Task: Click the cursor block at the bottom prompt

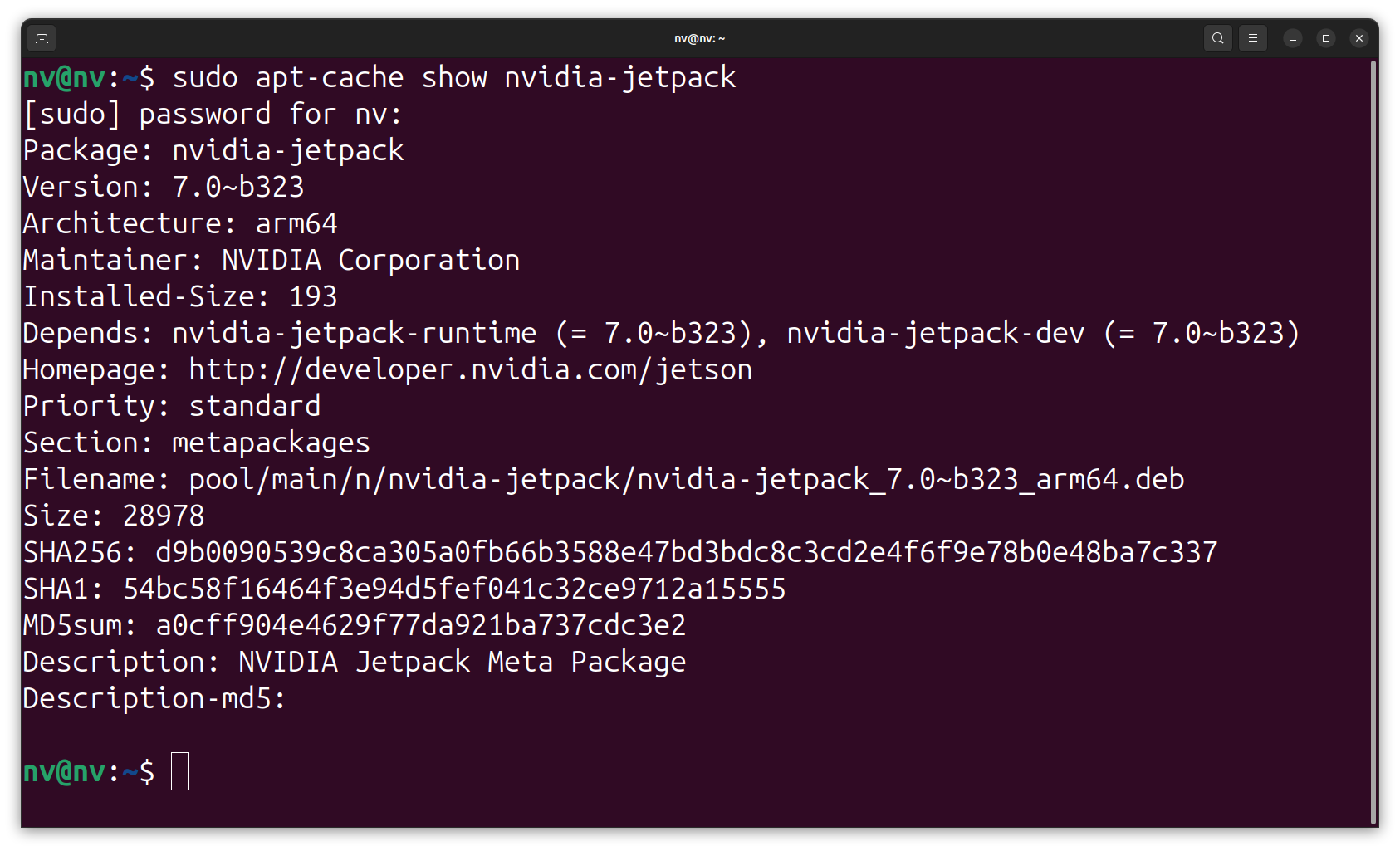Action: tap(180, 771)
